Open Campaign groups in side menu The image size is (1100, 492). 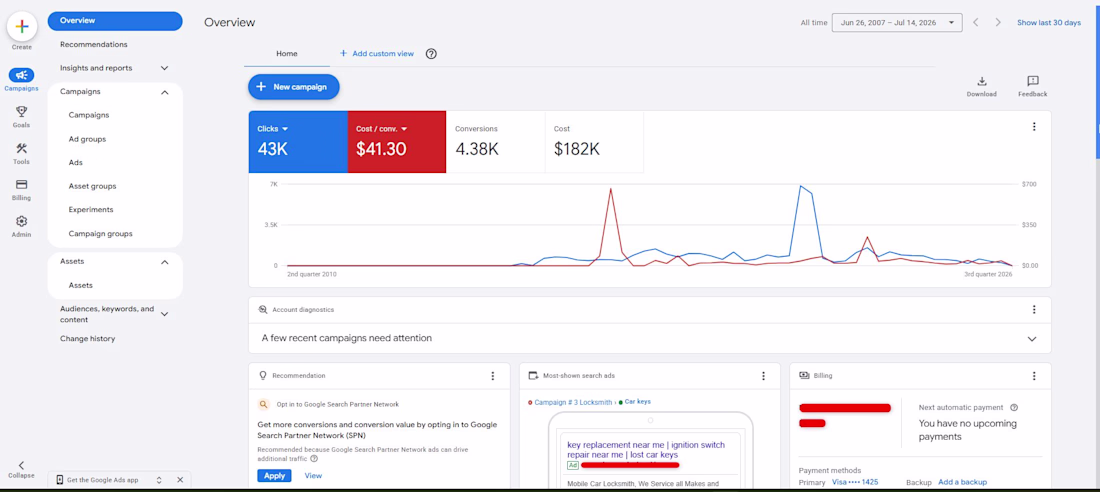point(100,233)
